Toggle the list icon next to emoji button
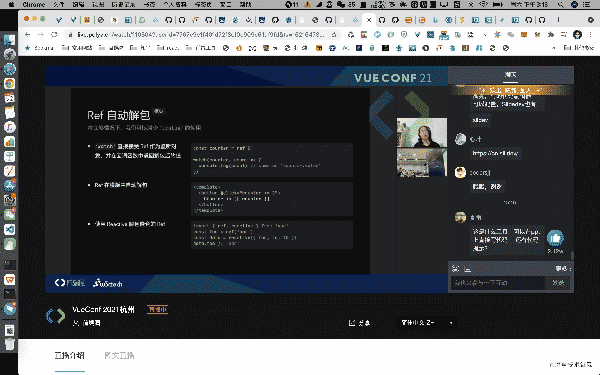This screenshot has width=600, height=375. pyautogui.click(x=467, y=269)
